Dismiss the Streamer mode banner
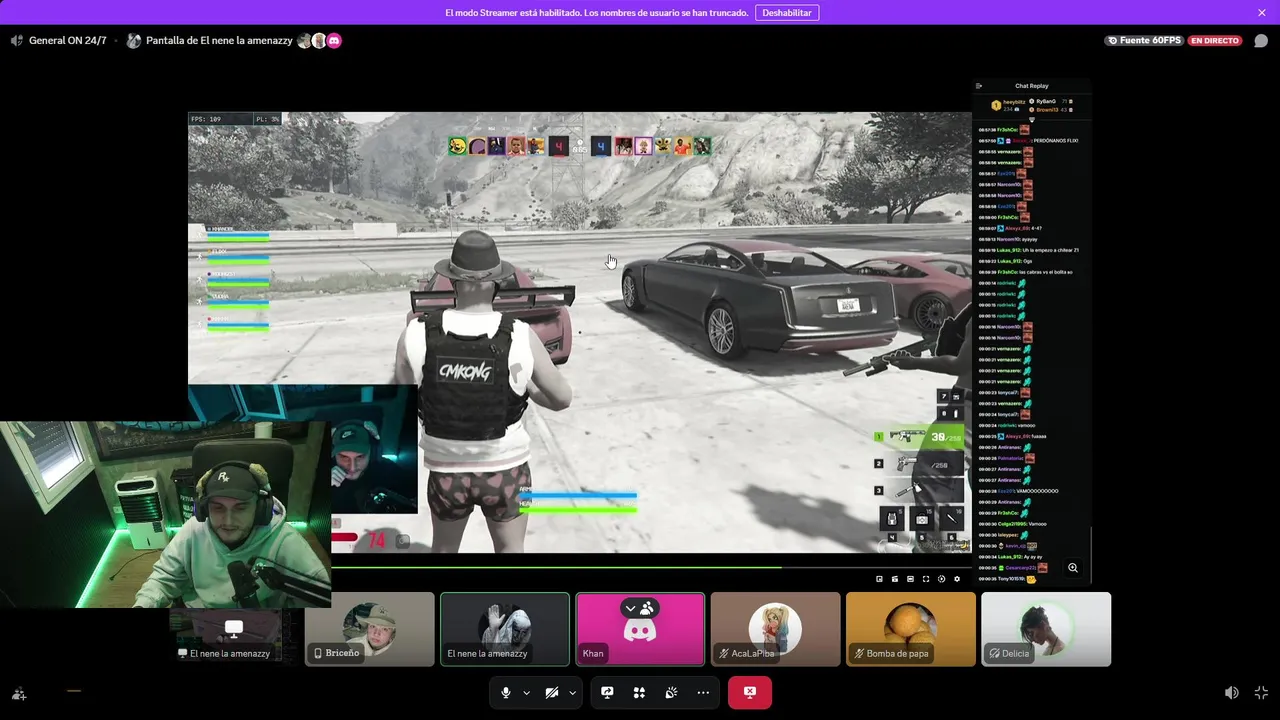The width and height of the screenshot is (1280, 720). [1261, 12]
